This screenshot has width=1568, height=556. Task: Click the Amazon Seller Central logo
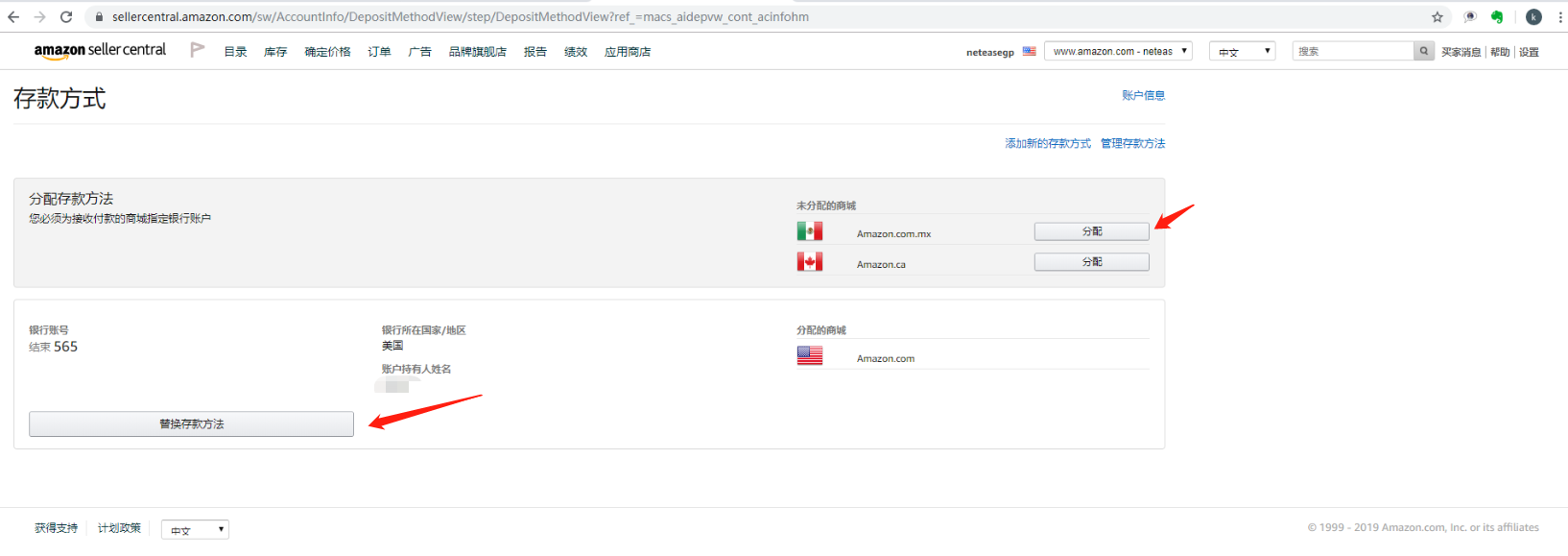pos(100,51)
